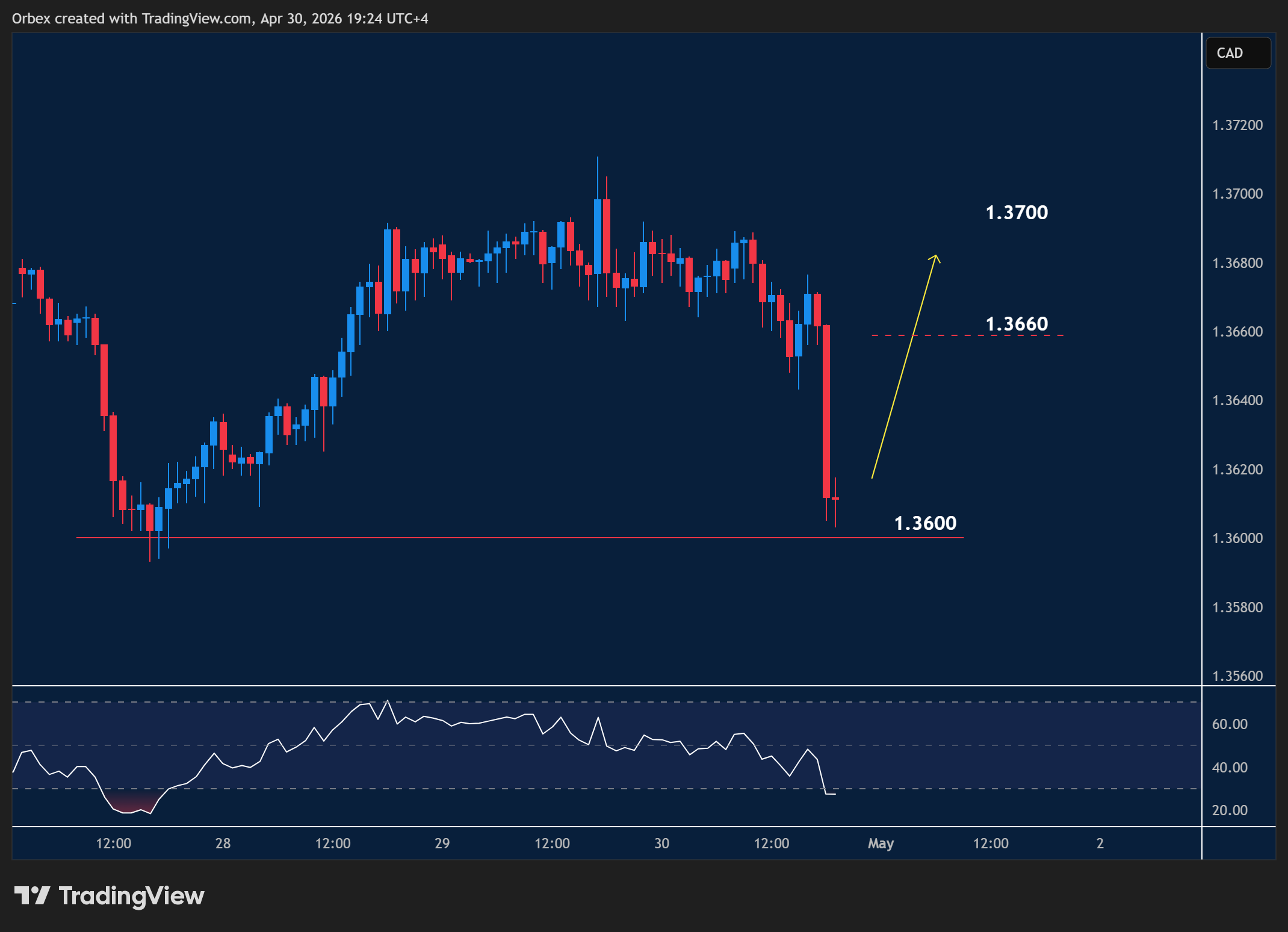This screenshot has width=1288, height=932.
Task: Click the 1.3660 price label annotation
Action: [1017, 324]
